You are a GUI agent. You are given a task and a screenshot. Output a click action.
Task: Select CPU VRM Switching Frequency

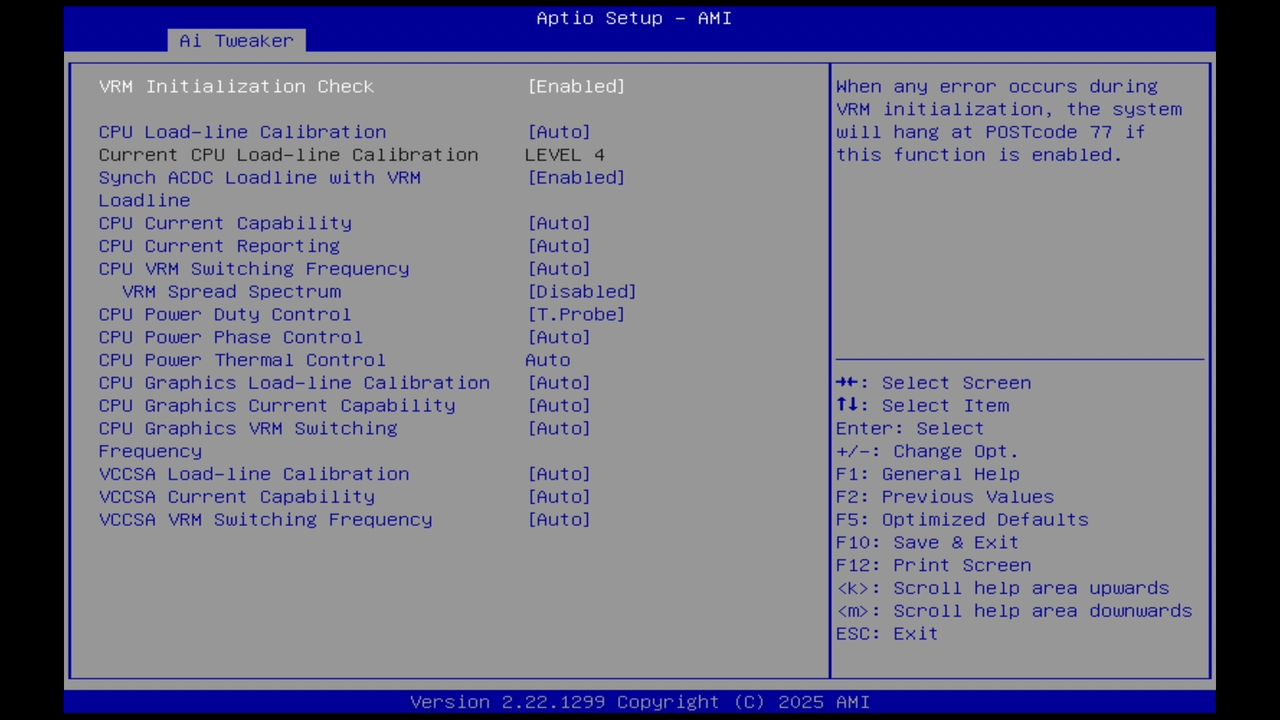253,268
